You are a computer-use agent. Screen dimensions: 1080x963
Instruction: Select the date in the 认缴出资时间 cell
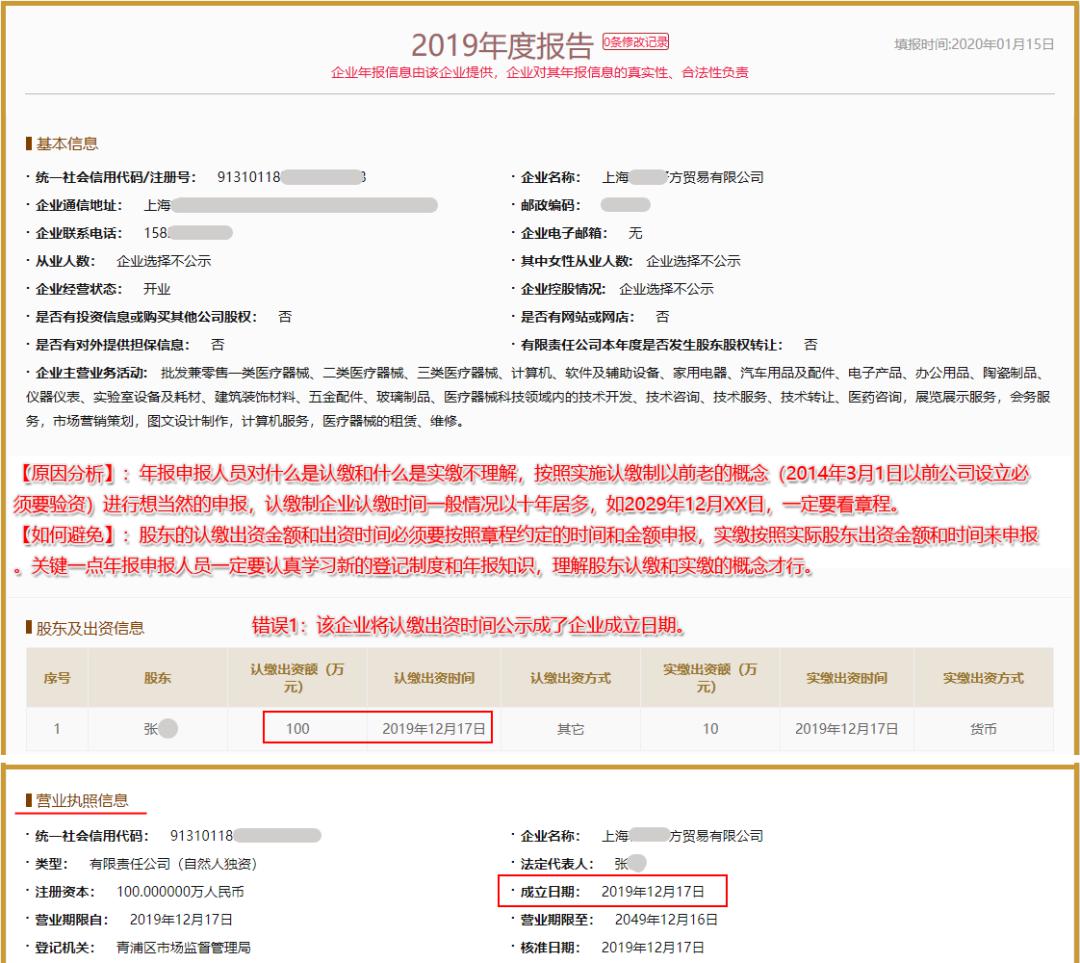click(x=434, y=729)
